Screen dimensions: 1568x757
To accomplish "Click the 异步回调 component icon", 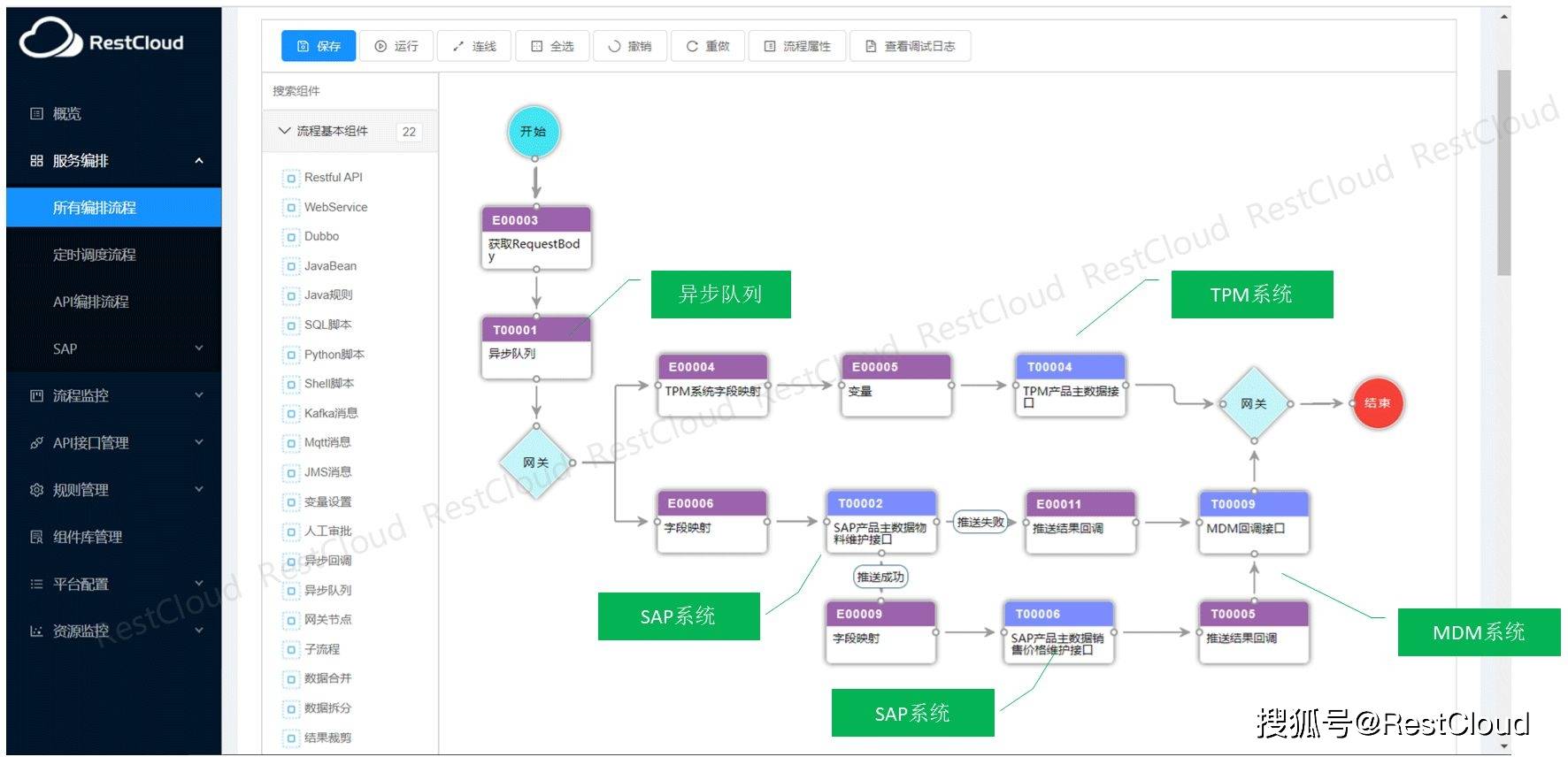I will 291,561.
